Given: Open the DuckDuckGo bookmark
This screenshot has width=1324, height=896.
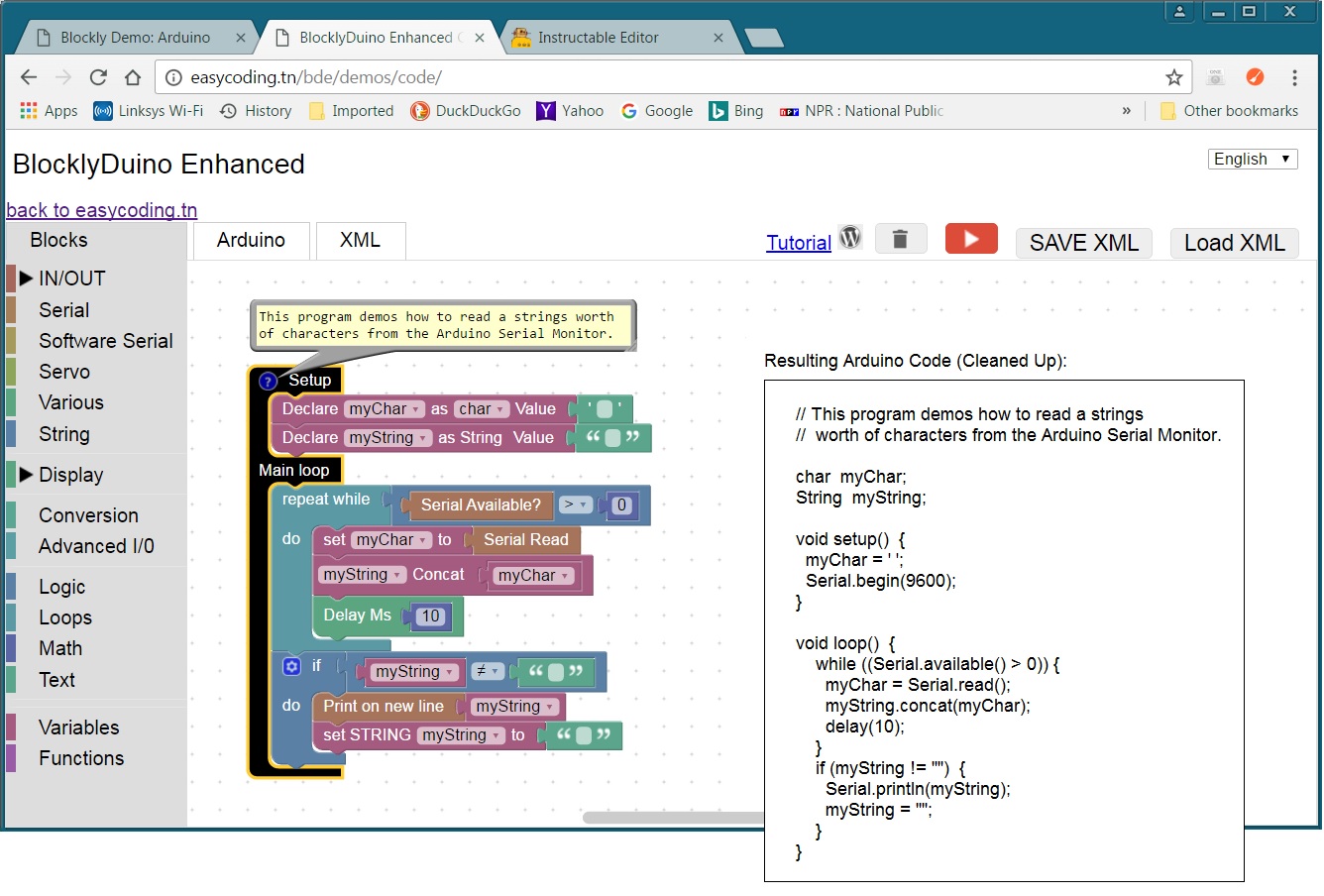Looking at the screenshot, I should coord(466,111).
